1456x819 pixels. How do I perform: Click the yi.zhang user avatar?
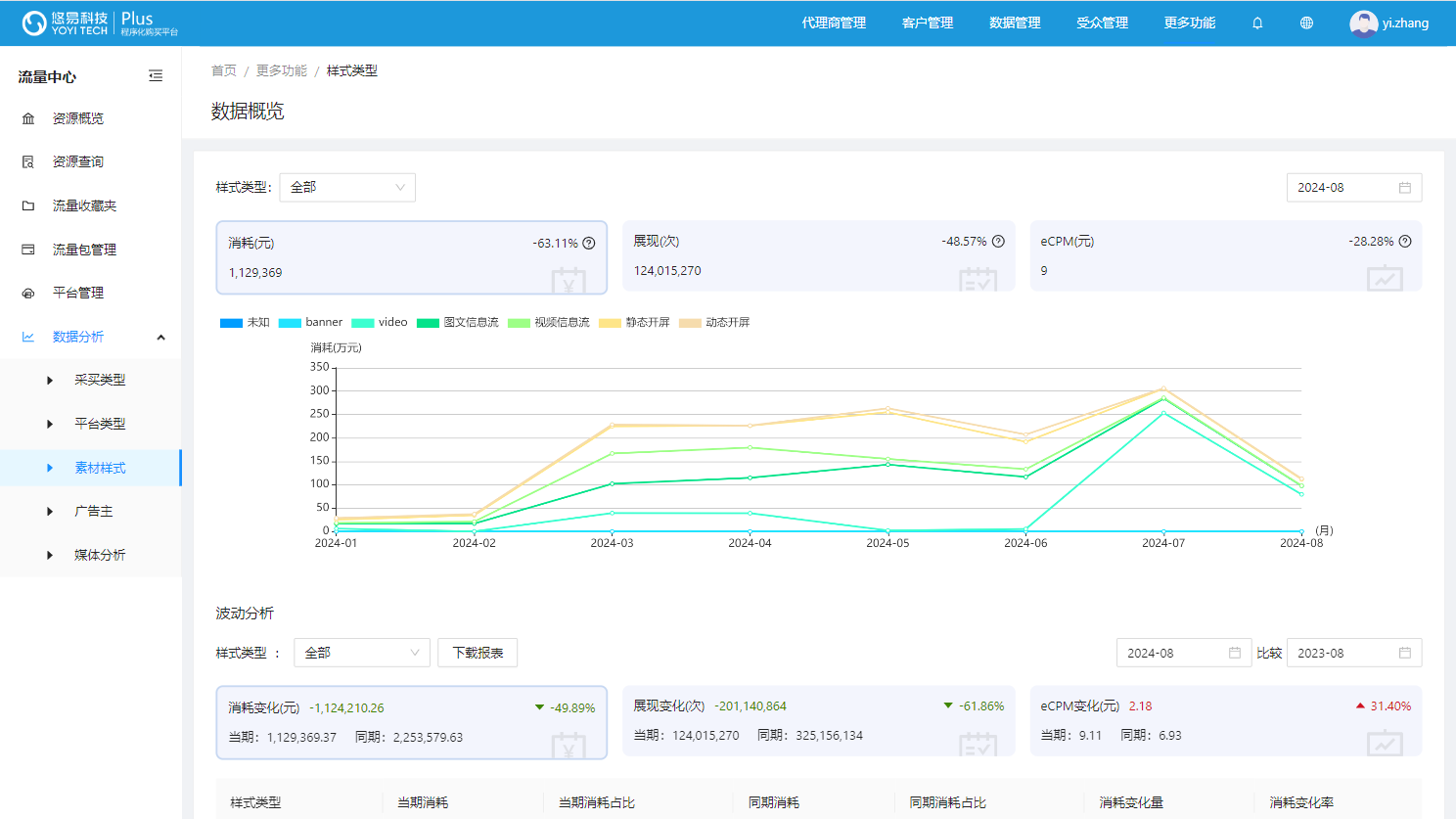tap(1363, 23)
